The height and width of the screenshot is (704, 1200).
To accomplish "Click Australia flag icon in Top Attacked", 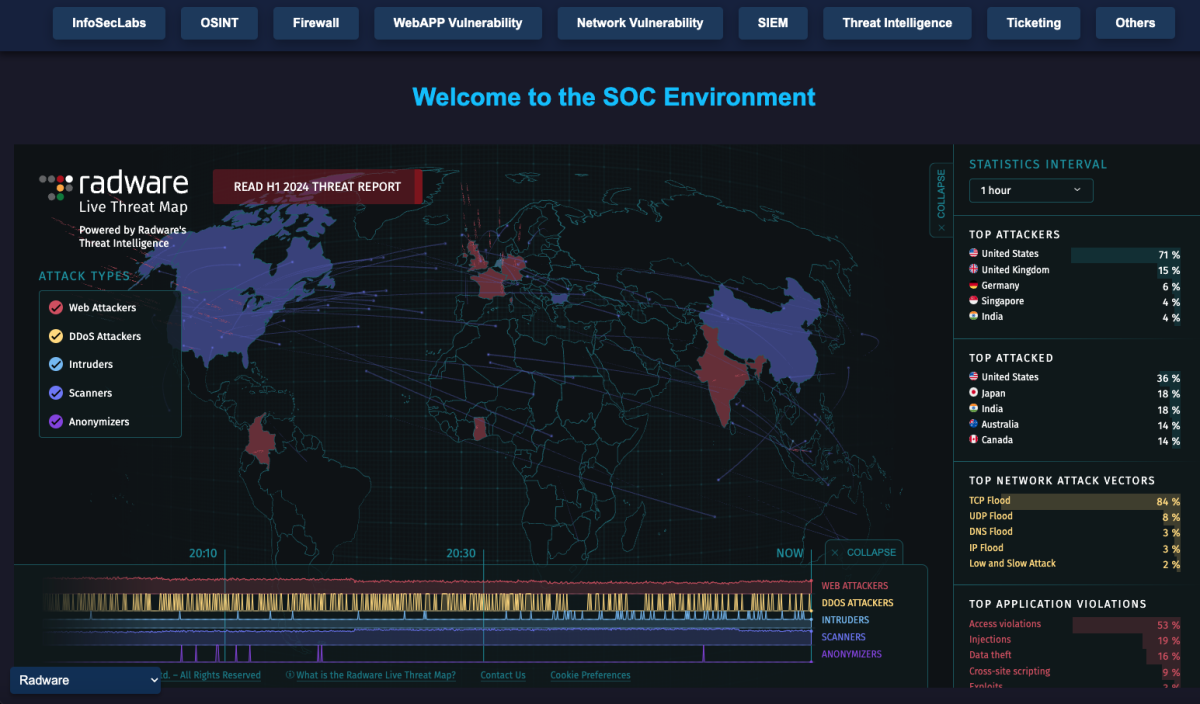I will pyautogui.click(x=974, y=424).
